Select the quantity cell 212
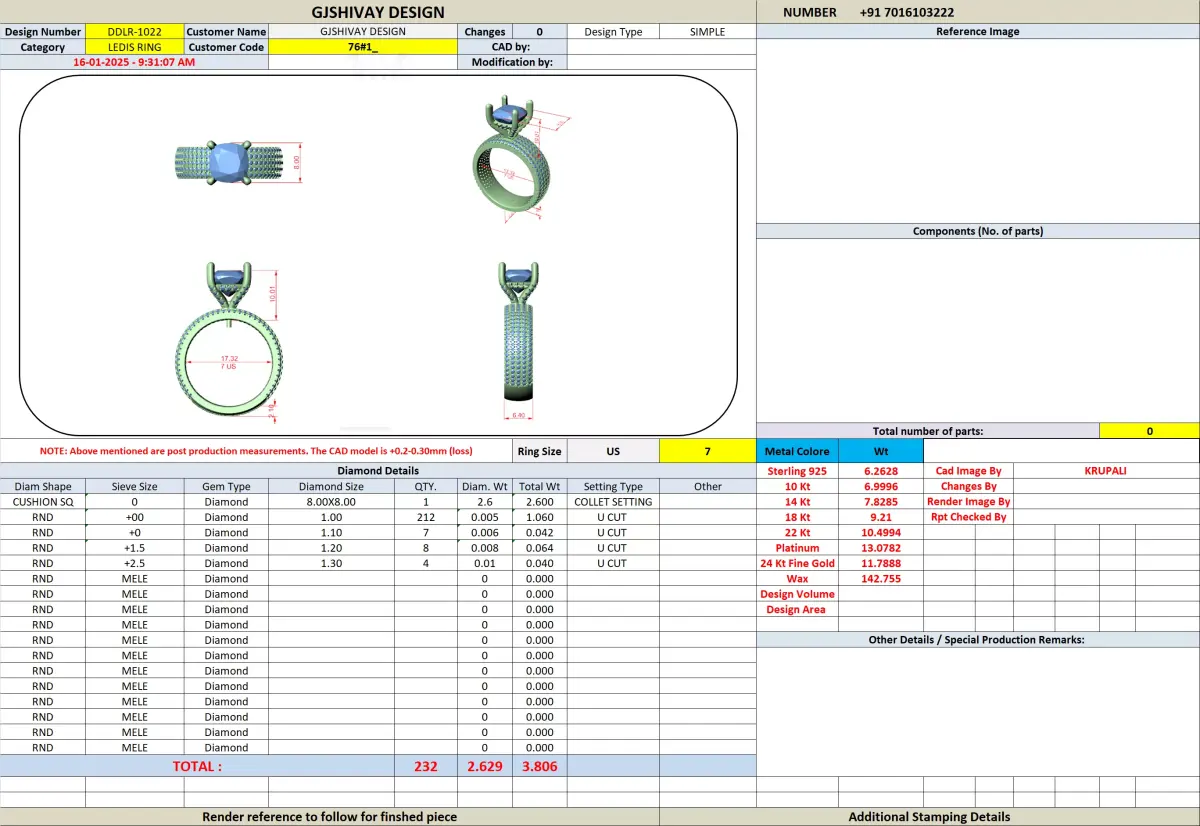The image size is (1200, 826). (426, 517)
